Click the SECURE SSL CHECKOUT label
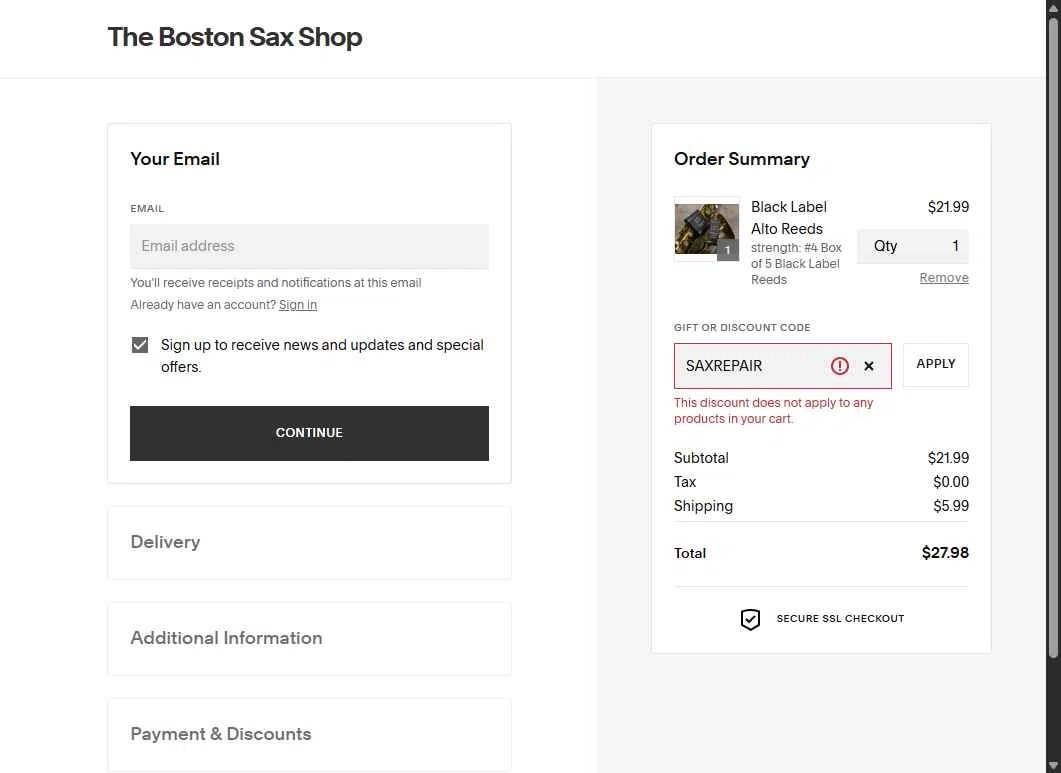The width and height of the screenshot is (1061, 773). coord(840,619)
